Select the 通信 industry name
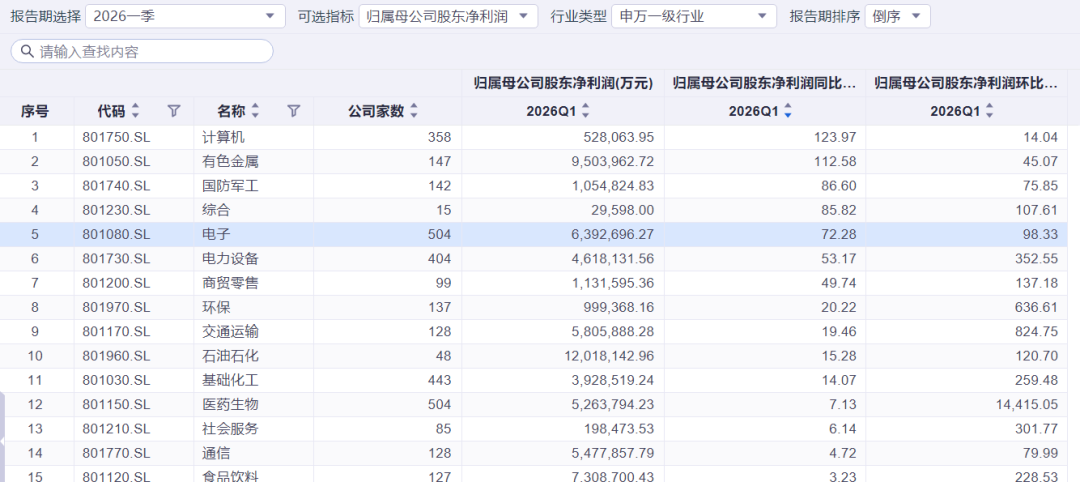 (x=216, y=453)
